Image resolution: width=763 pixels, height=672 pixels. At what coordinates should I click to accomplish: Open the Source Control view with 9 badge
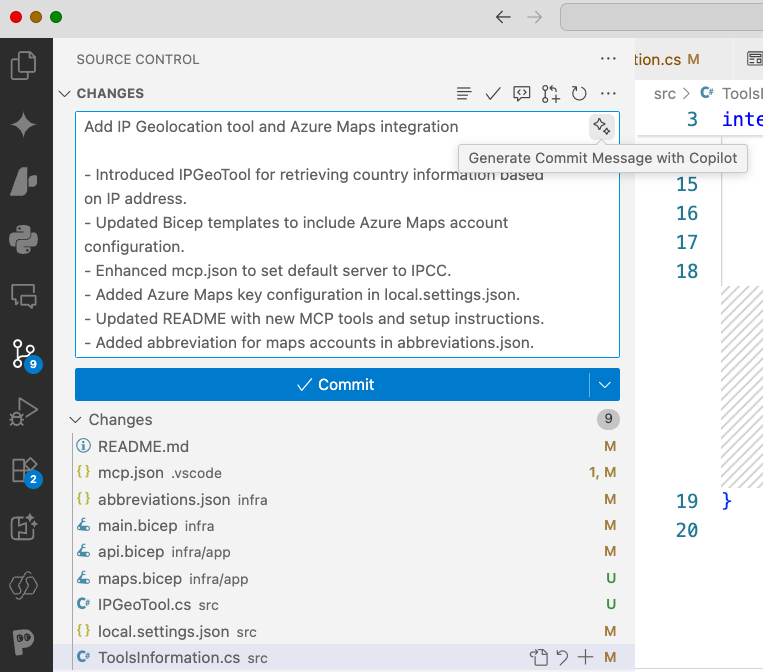tap(25, 355)
